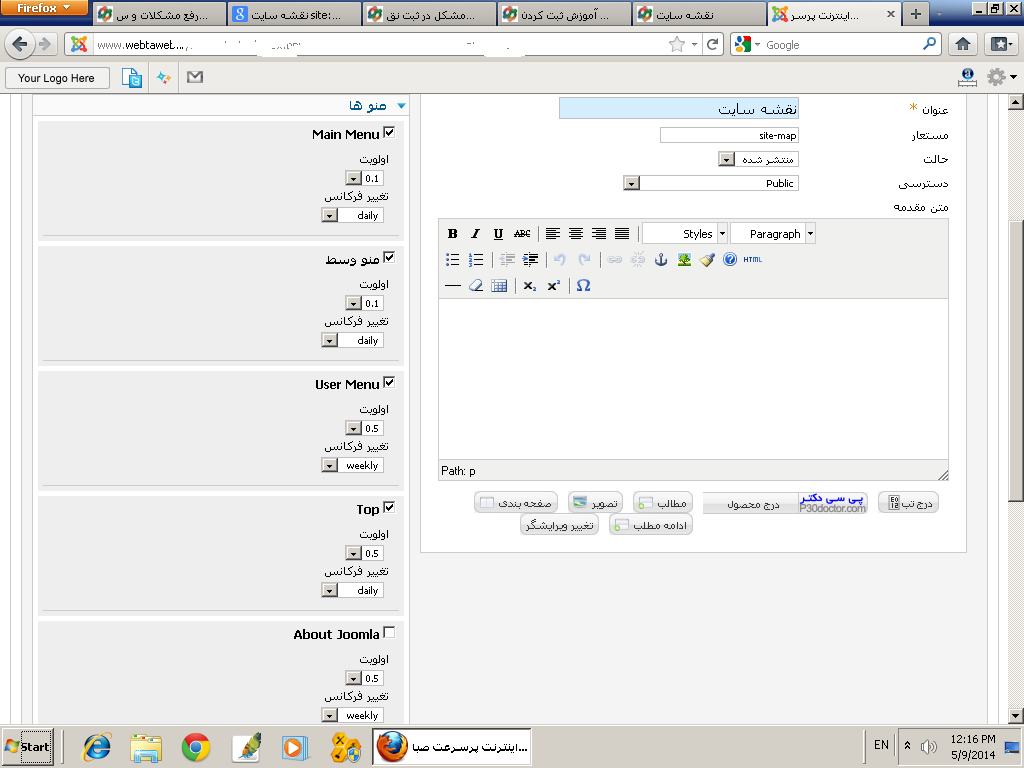Uncheck the User Menu checkbox

pyautogui.click(x=389, y=383)
